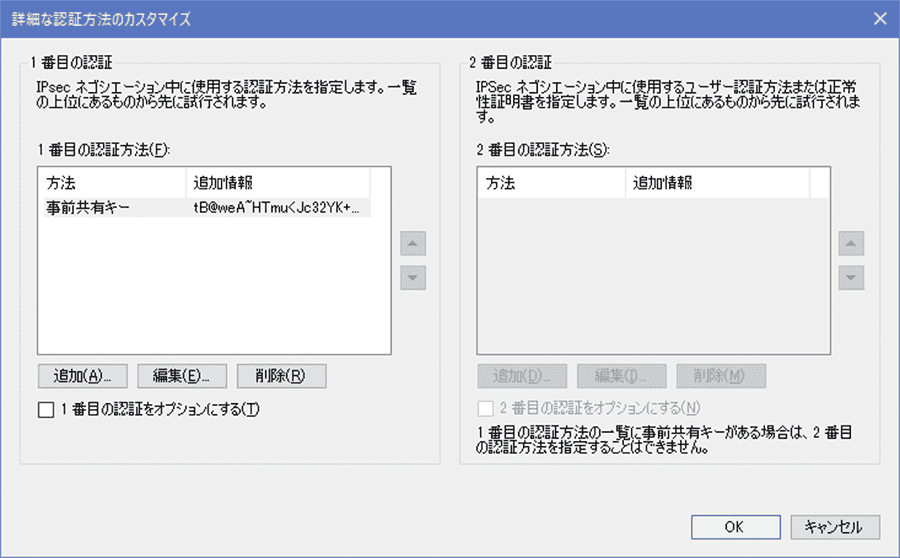Click the tB@weA~HTmu<Jc32YK+... key value cell
The image size is (900, 558).
278,208
